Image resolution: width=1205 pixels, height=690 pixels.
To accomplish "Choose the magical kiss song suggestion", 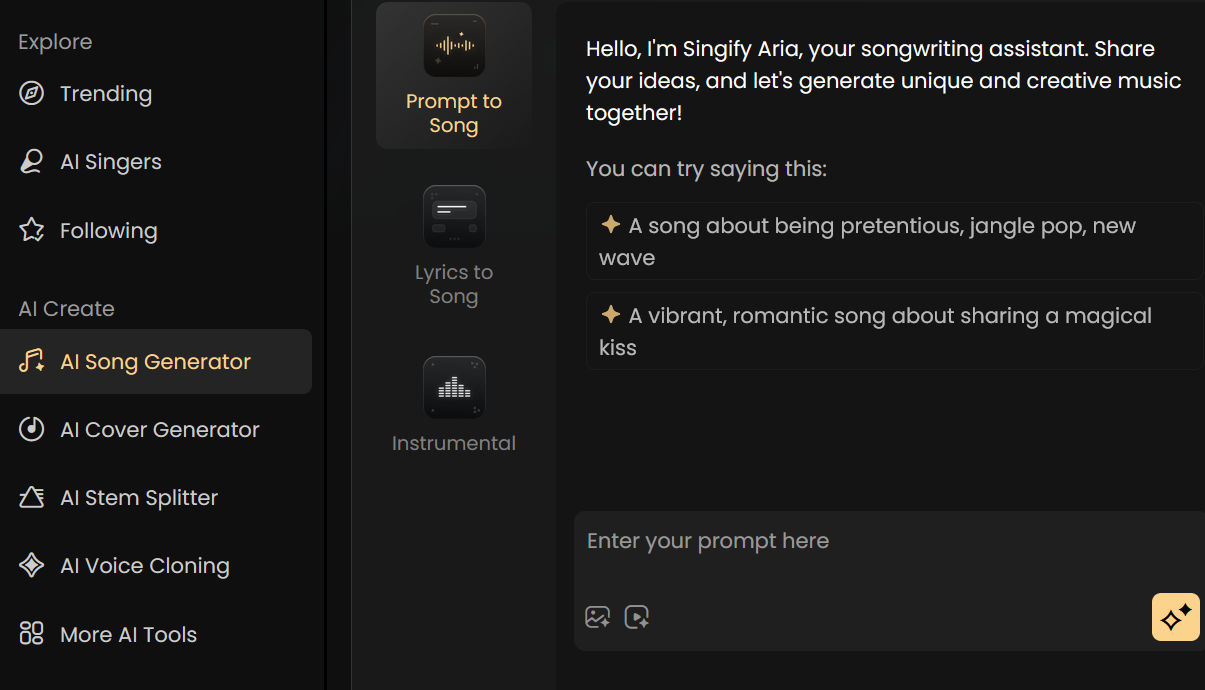I will (895, 331).
